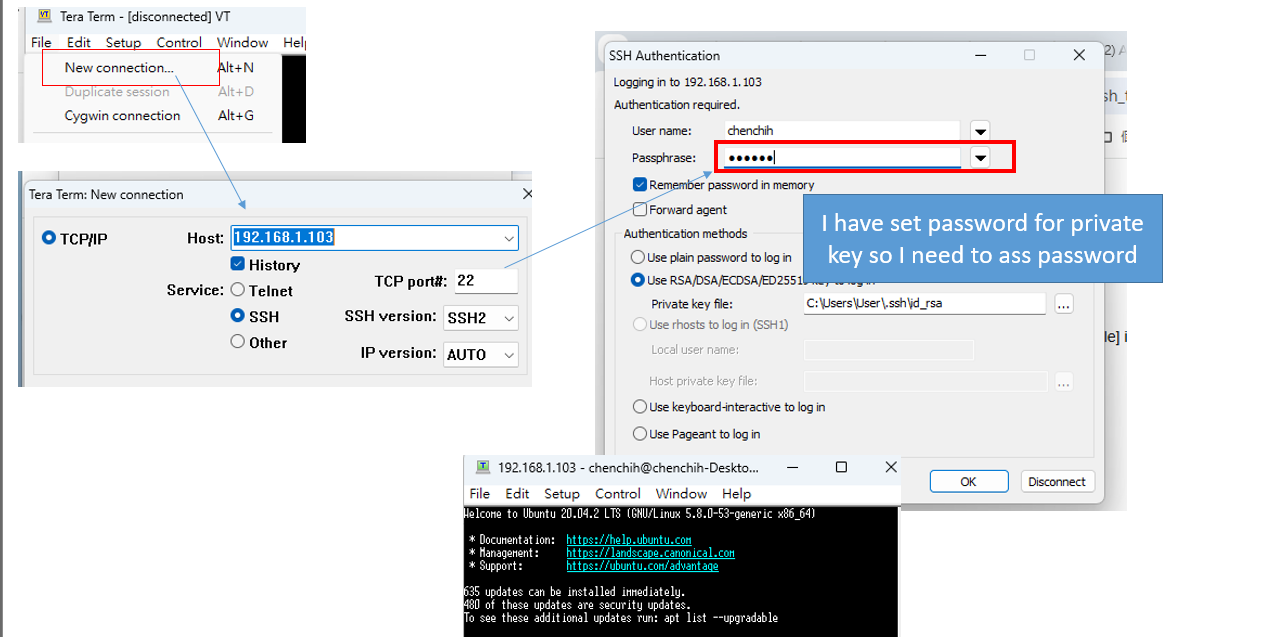The height and width of the screenshot is (637, 1278).
Task: Open the https://ubuntu.com/advantage link
Action: coord(642,566)
